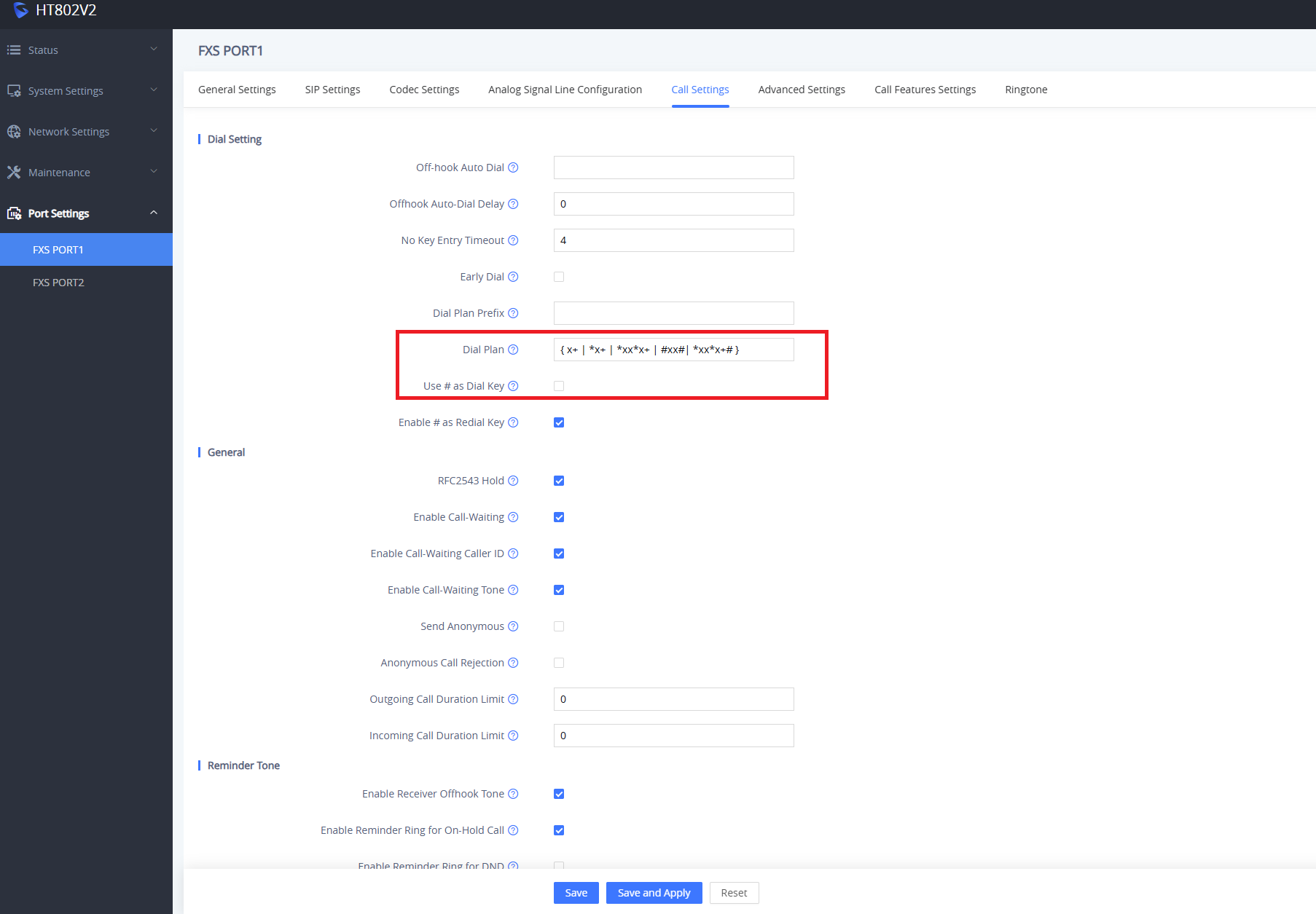Click the help icon for Outgoing Call Duration Limit
Screen dimensions: 1316x914
coord(513,699)
